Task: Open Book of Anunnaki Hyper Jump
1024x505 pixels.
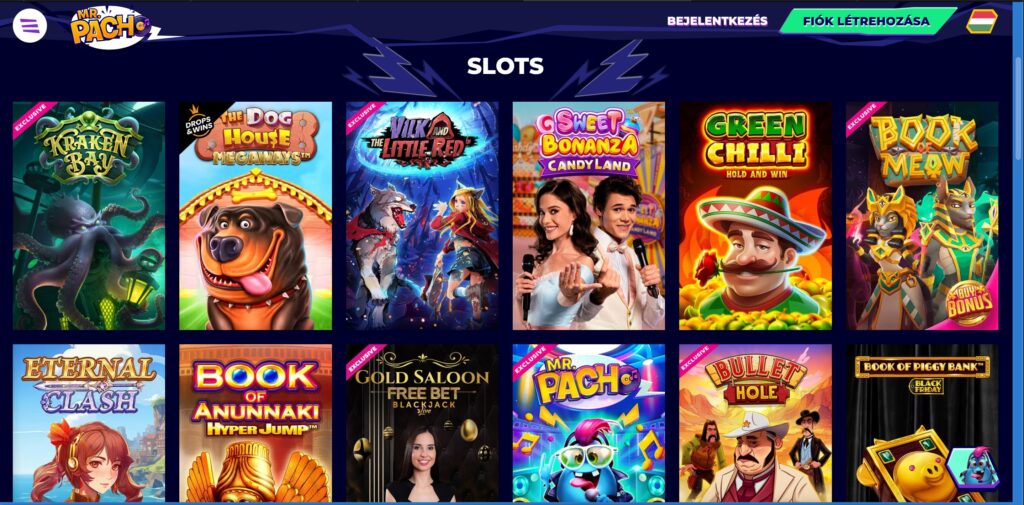Action: [255, 423]
